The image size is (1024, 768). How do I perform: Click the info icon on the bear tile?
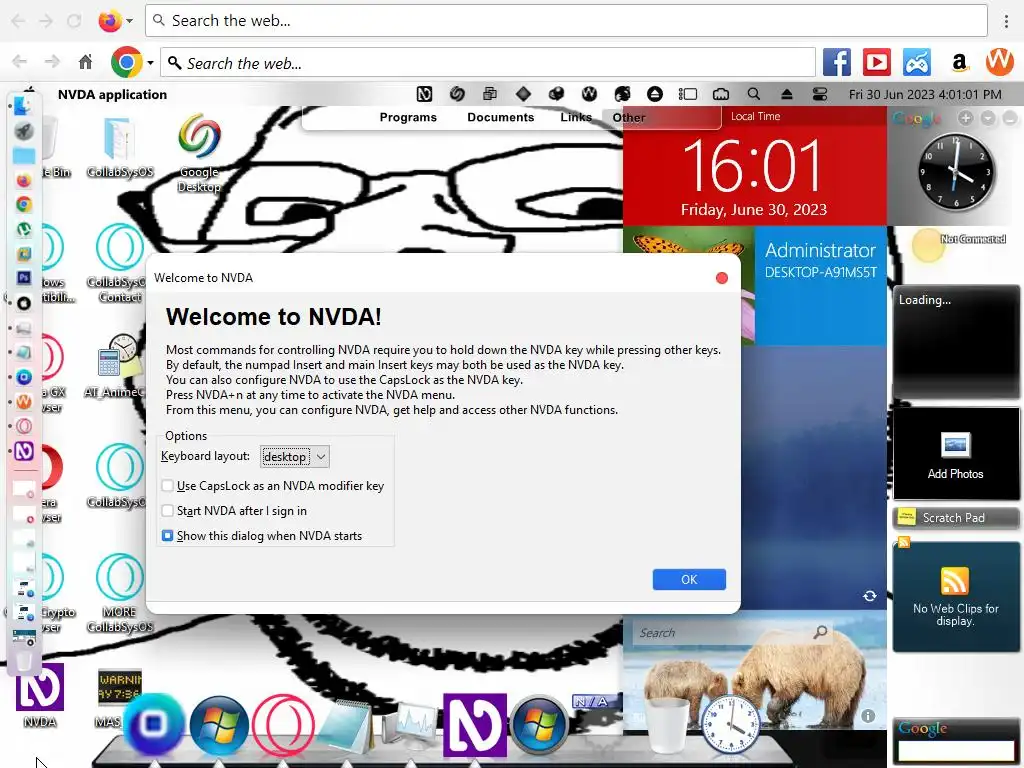click(868, 716)
